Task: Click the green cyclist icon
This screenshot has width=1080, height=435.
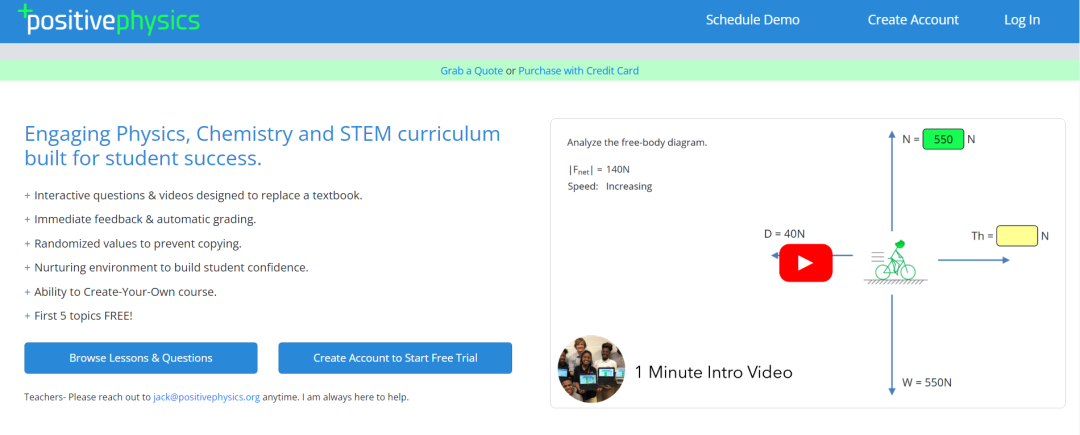Action: pyautogui.click(x=895, y=261)
